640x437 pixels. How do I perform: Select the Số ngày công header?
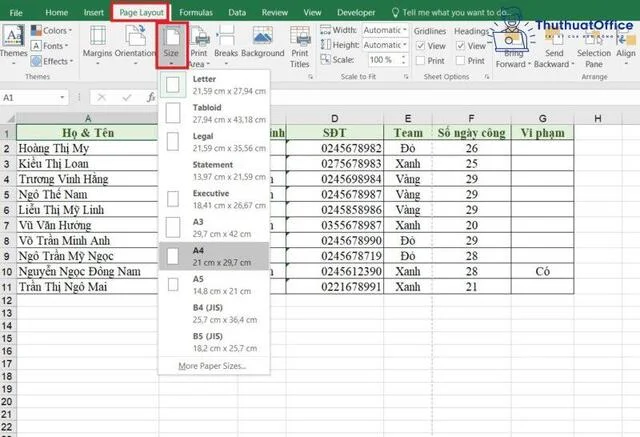tap(471, 133)
